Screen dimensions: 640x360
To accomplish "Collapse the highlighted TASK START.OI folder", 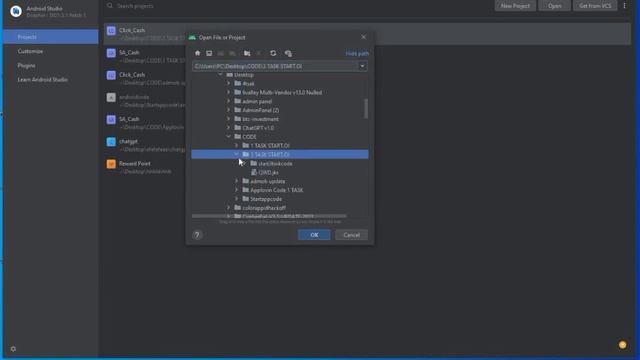I will coord(236,154).
